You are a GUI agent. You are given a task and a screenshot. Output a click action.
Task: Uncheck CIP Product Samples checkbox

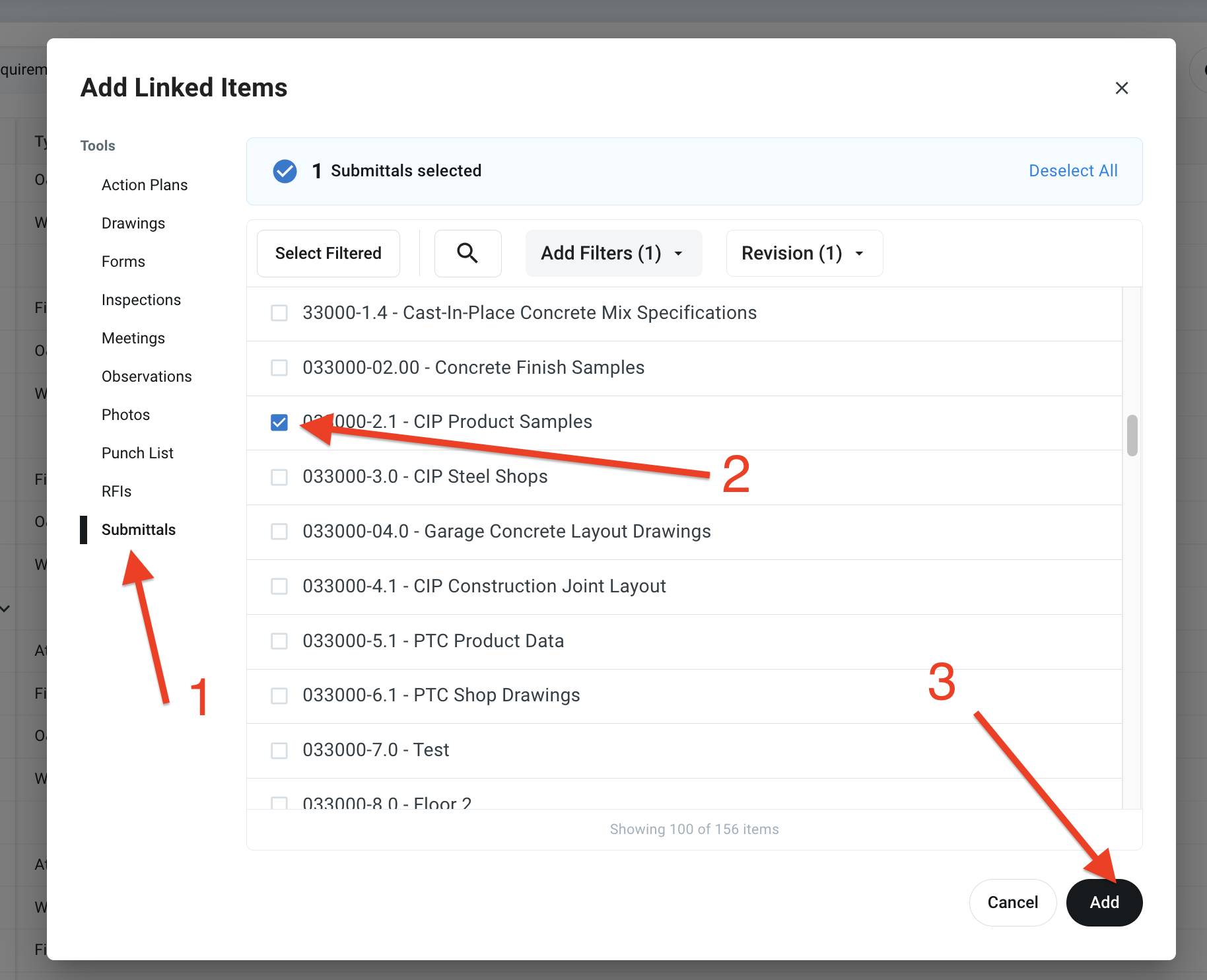(279, 422)
